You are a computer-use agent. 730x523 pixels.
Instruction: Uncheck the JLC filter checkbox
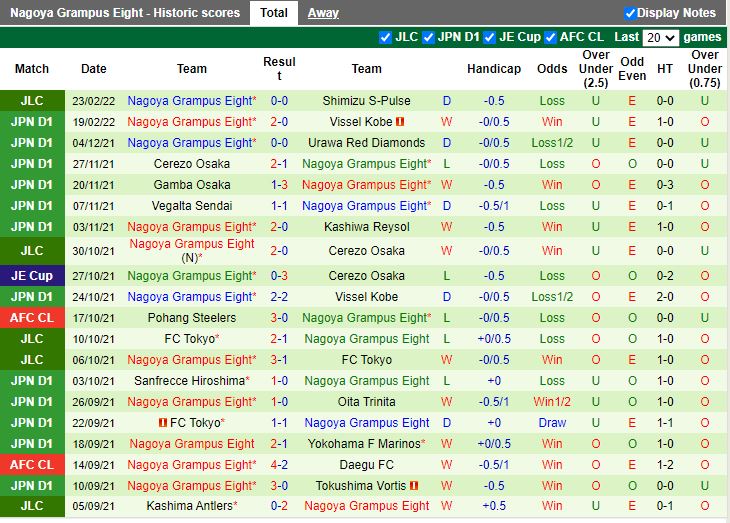[x=385, y=37]
